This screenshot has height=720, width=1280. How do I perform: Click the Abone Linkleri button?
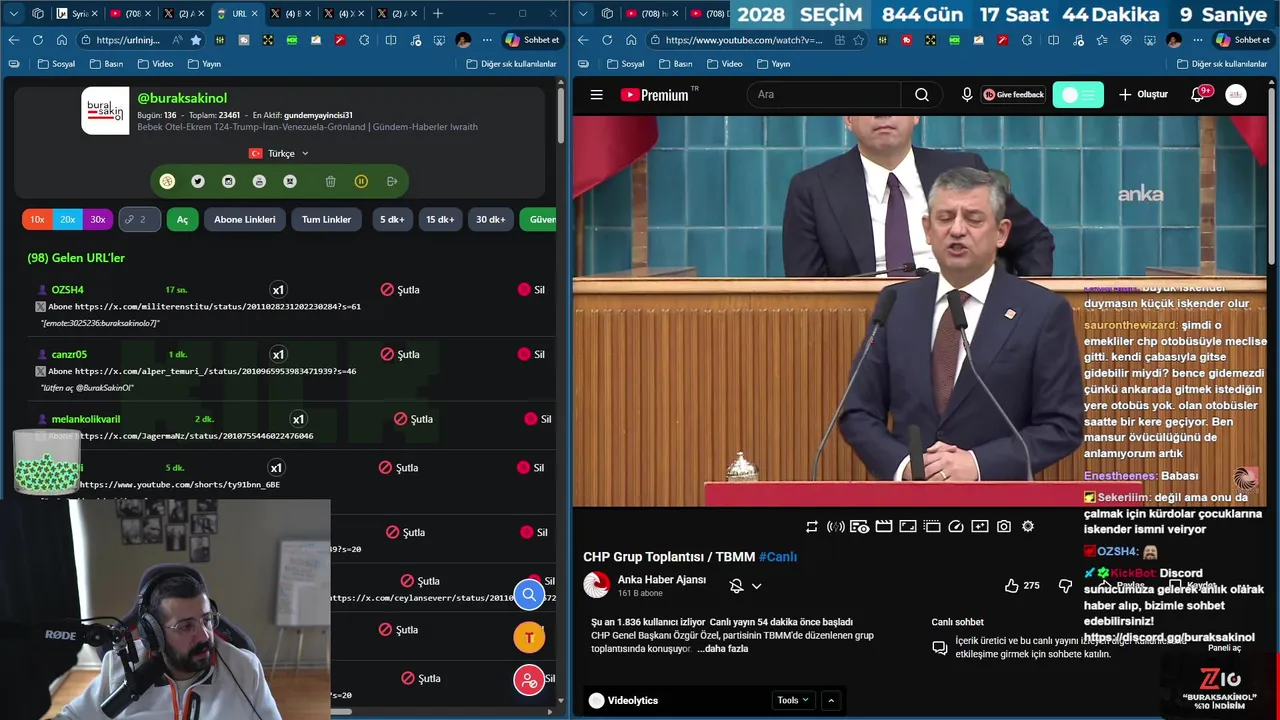click(244, 219)
